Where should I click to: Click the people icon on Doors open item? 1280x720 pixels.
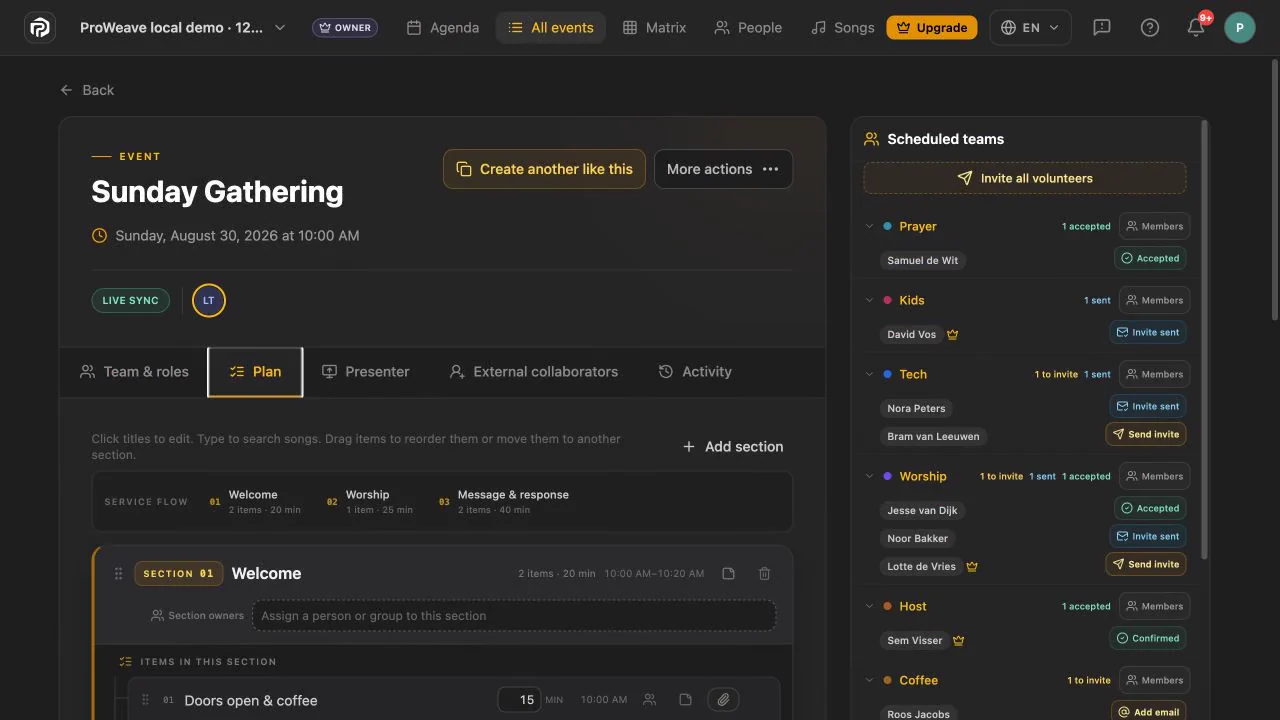point(650,700)
